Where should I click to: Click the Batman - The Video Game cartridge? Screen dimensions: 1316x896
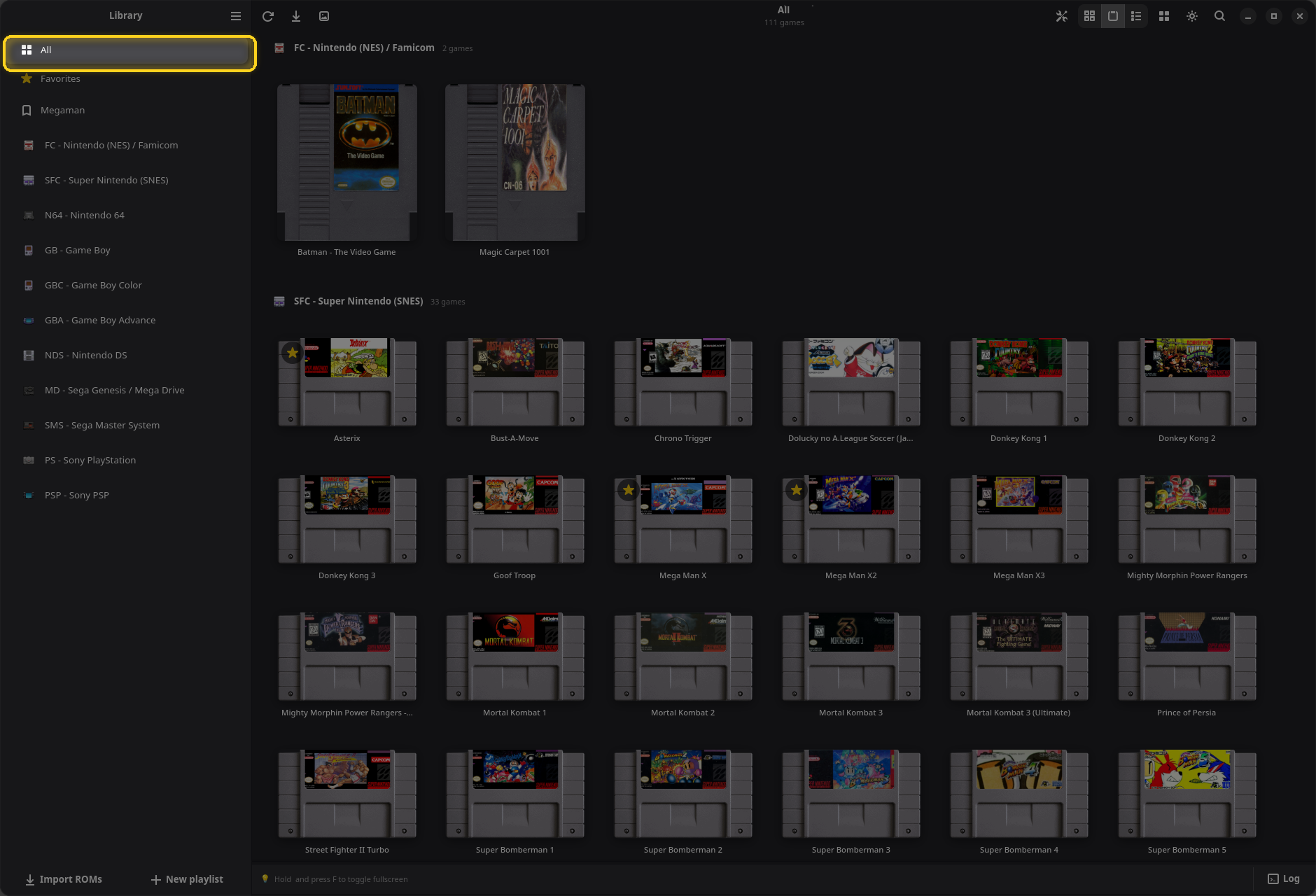pyautogui.click(x=347, y=162)
